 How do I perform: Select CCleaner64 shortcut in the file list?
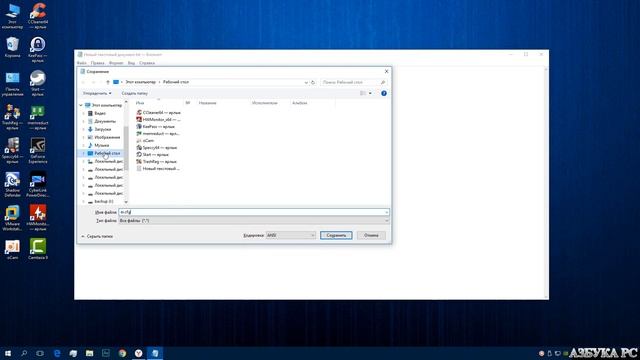(158, 113)
